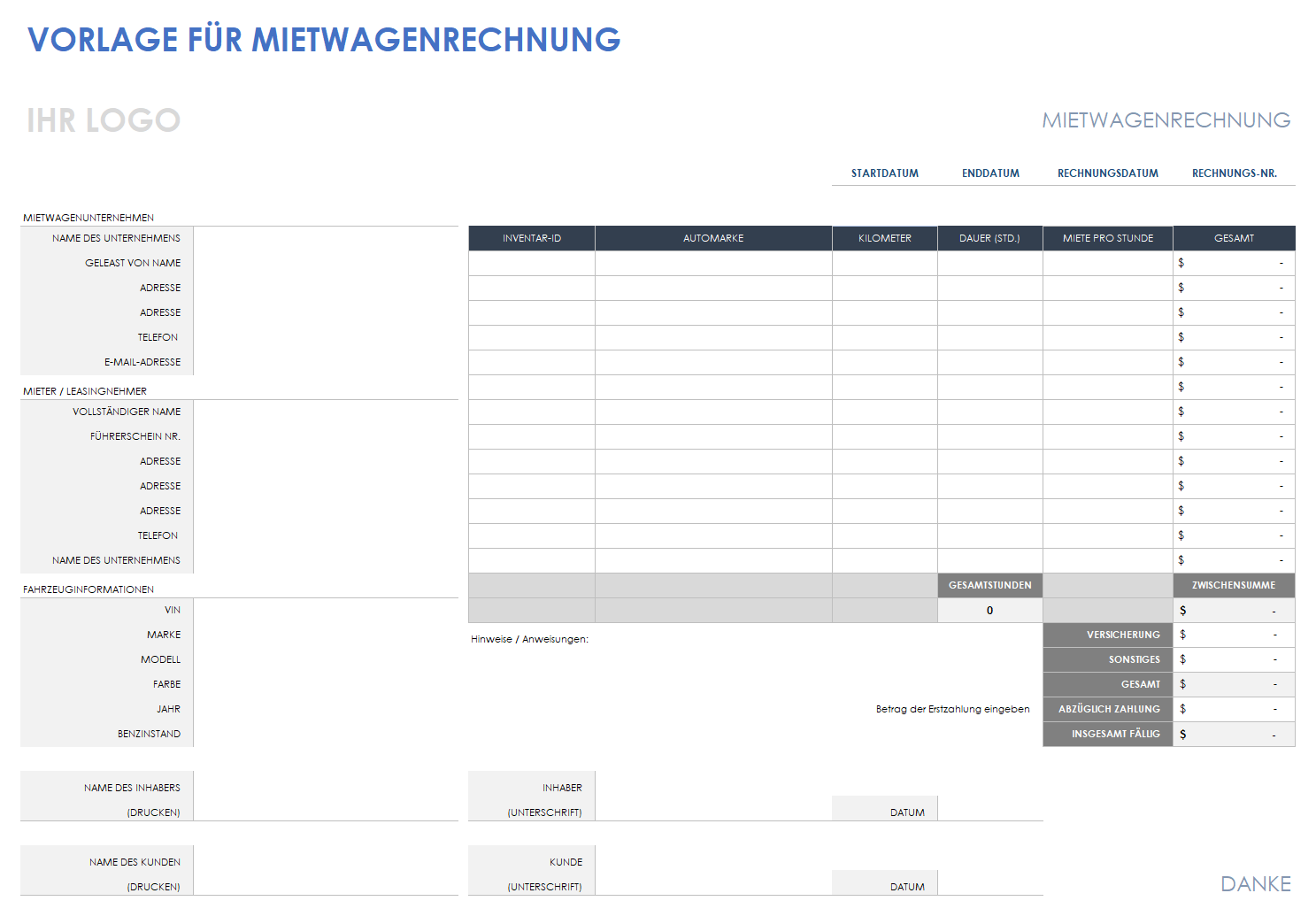Click the Hinweise / Anweisungen note area

529,639
